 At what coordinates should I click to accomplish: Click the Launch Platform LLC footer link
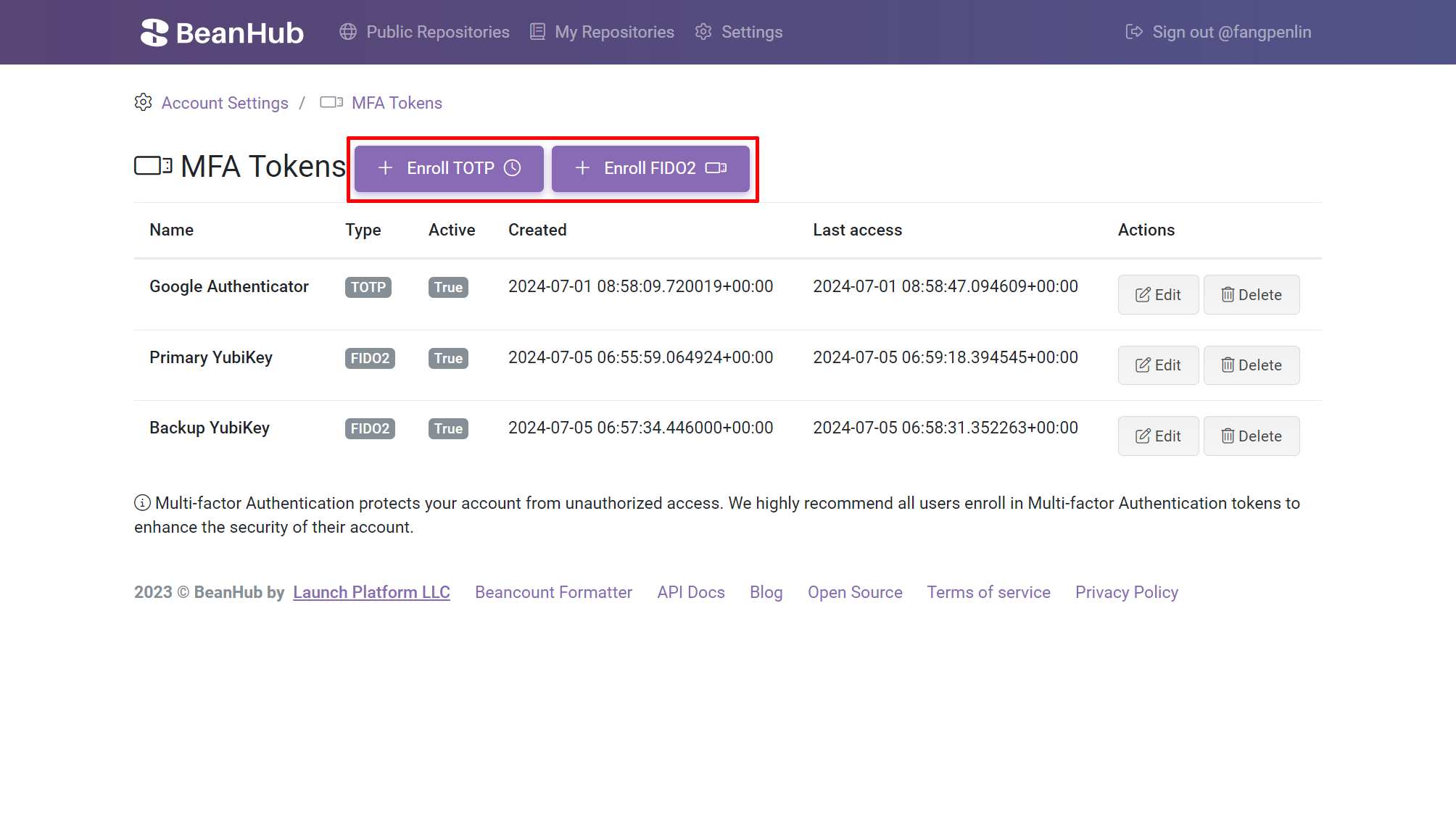pyautogui.click(x=371, y=592)
